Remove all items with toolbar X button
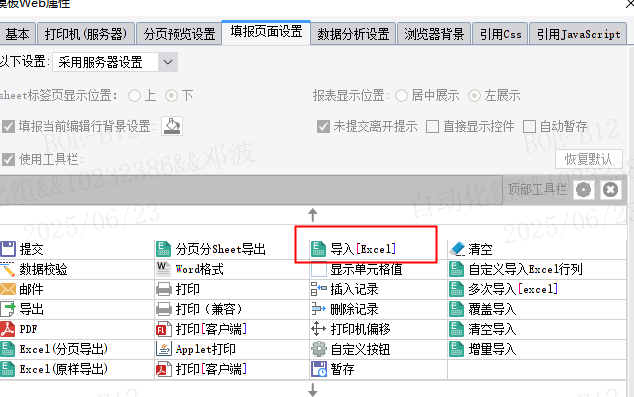Screen dimensions: 634x397 (x=610, y=189)
